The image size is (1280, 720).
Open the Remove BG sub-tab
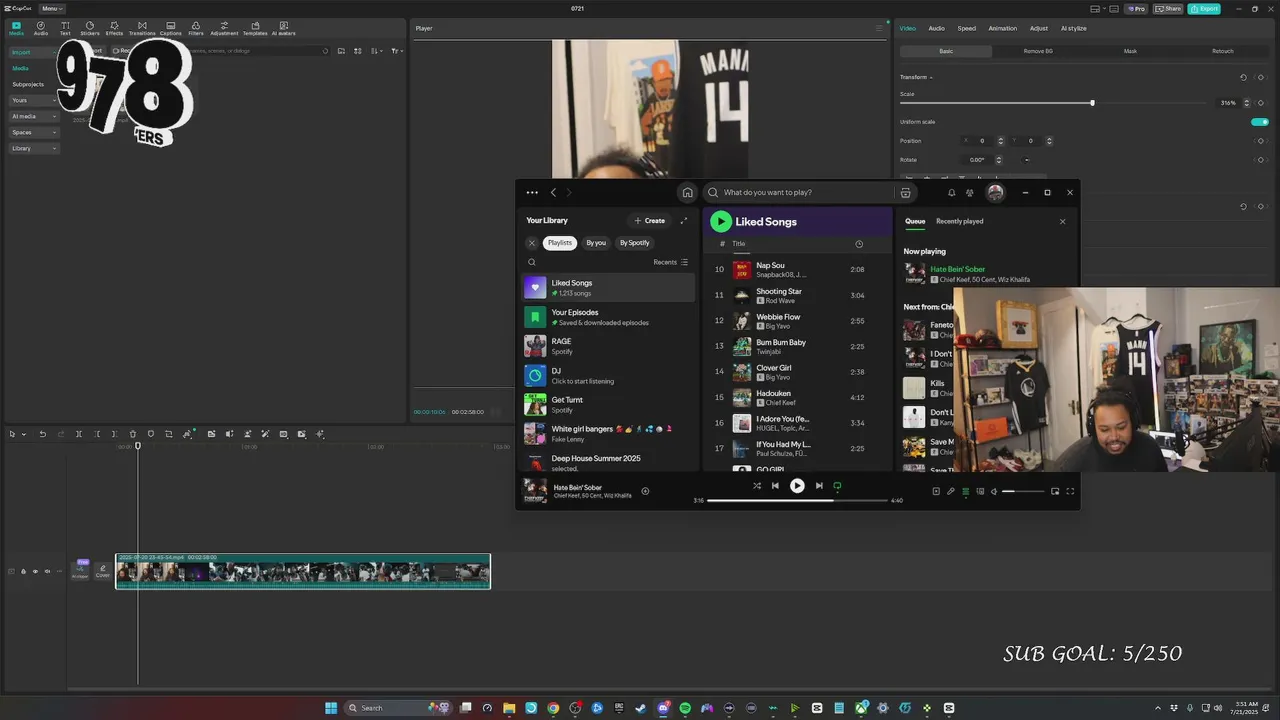pyautogui.click(x=1038, y=51)
